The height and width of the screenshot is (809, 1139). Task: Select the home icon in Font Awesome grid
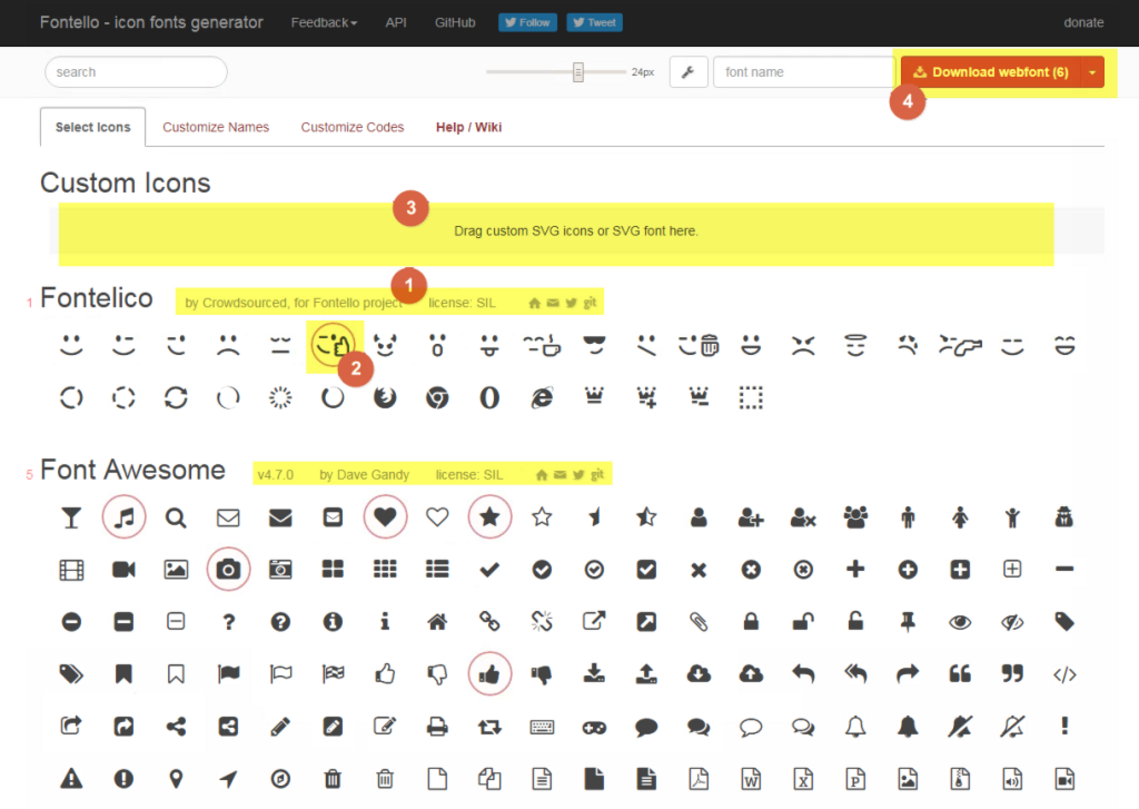(437, 621)
